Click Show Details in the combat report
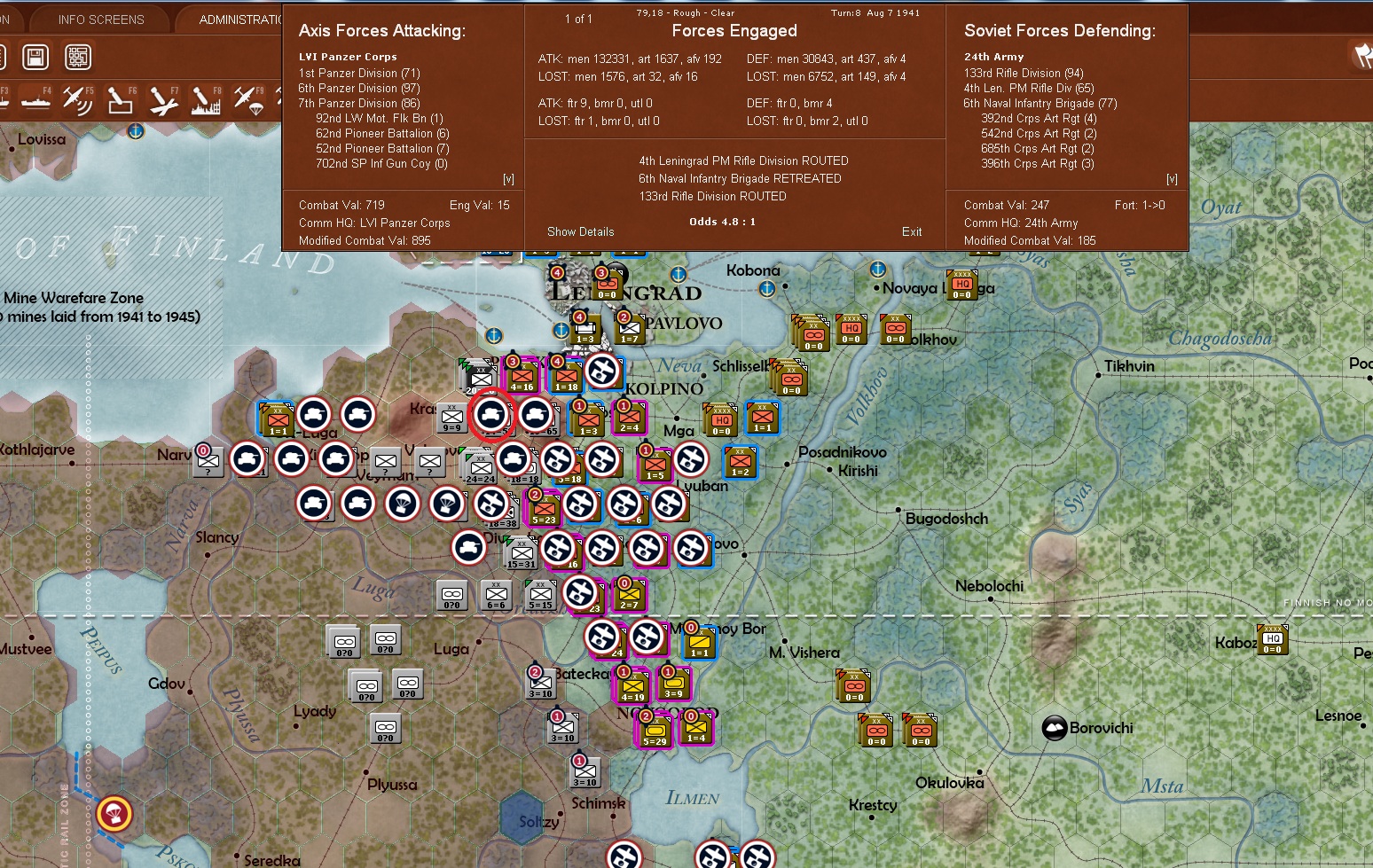 [581, 232]
